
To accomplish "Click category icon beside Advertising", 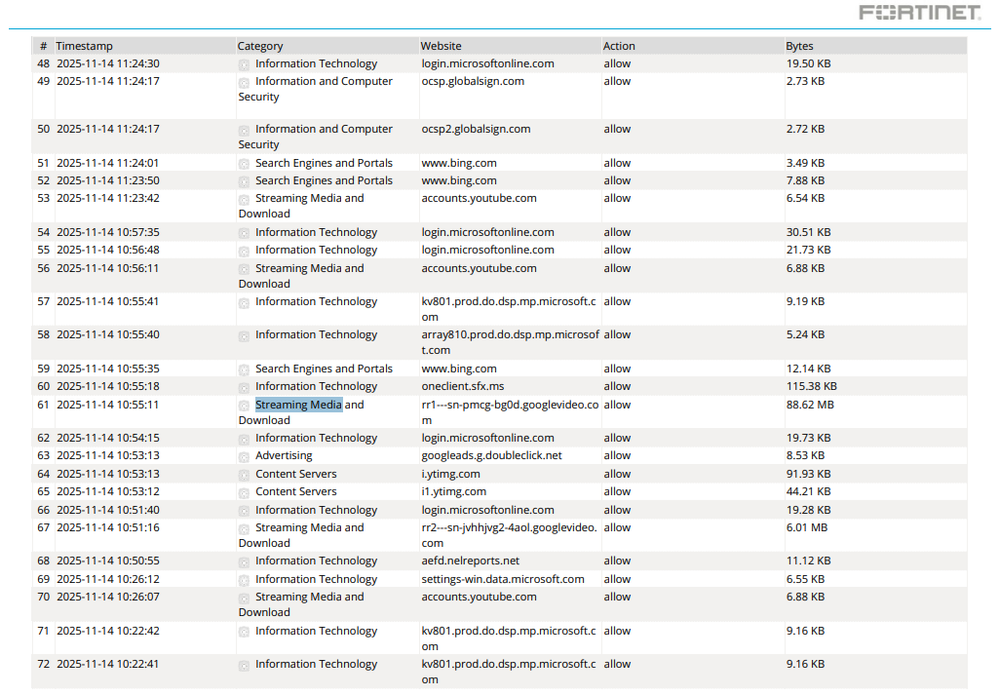I will coord(244,457).
